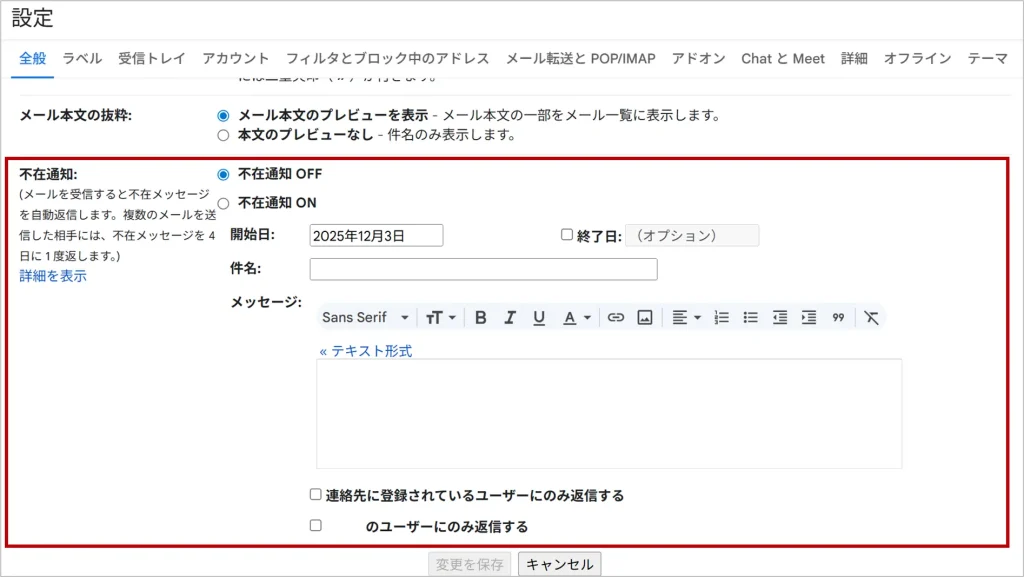
Task: Click the キャンセル button
Action: click(559, 564)
